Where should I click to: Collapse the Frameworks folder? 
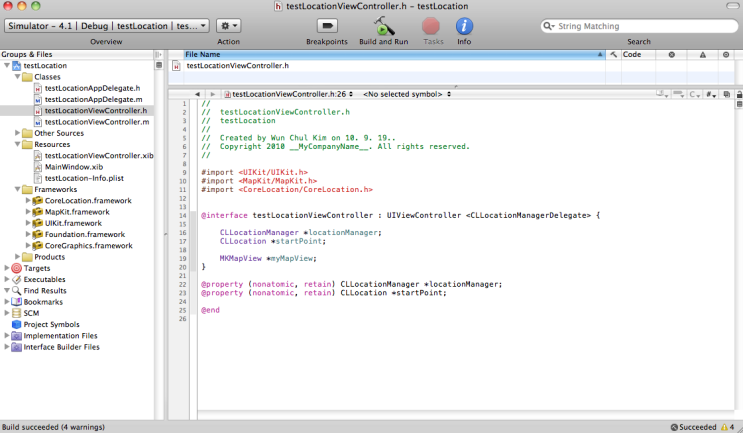[x=18, y=189]
